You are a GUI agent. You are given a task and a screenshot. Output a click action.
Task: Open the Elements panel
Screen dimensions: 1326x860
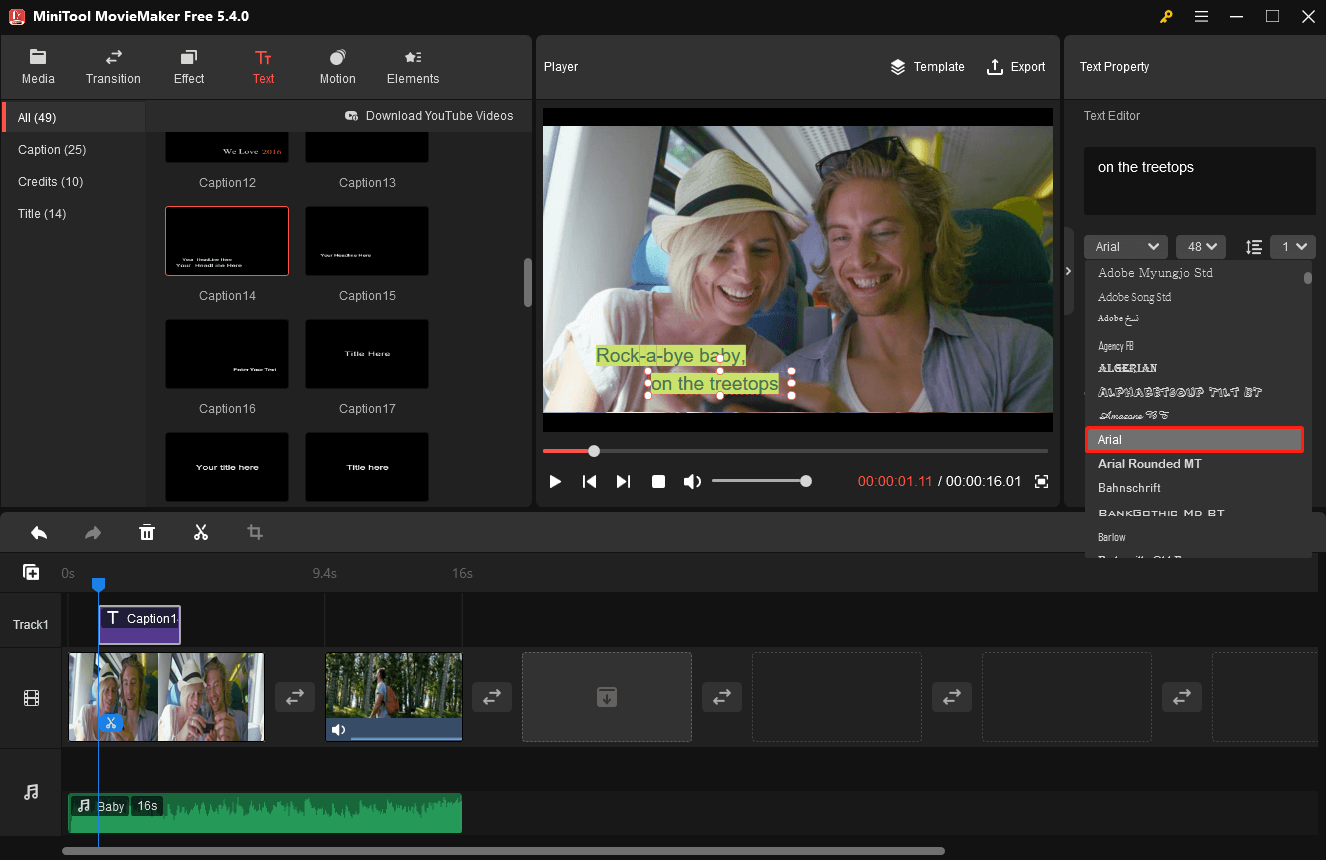click(412, 66)
